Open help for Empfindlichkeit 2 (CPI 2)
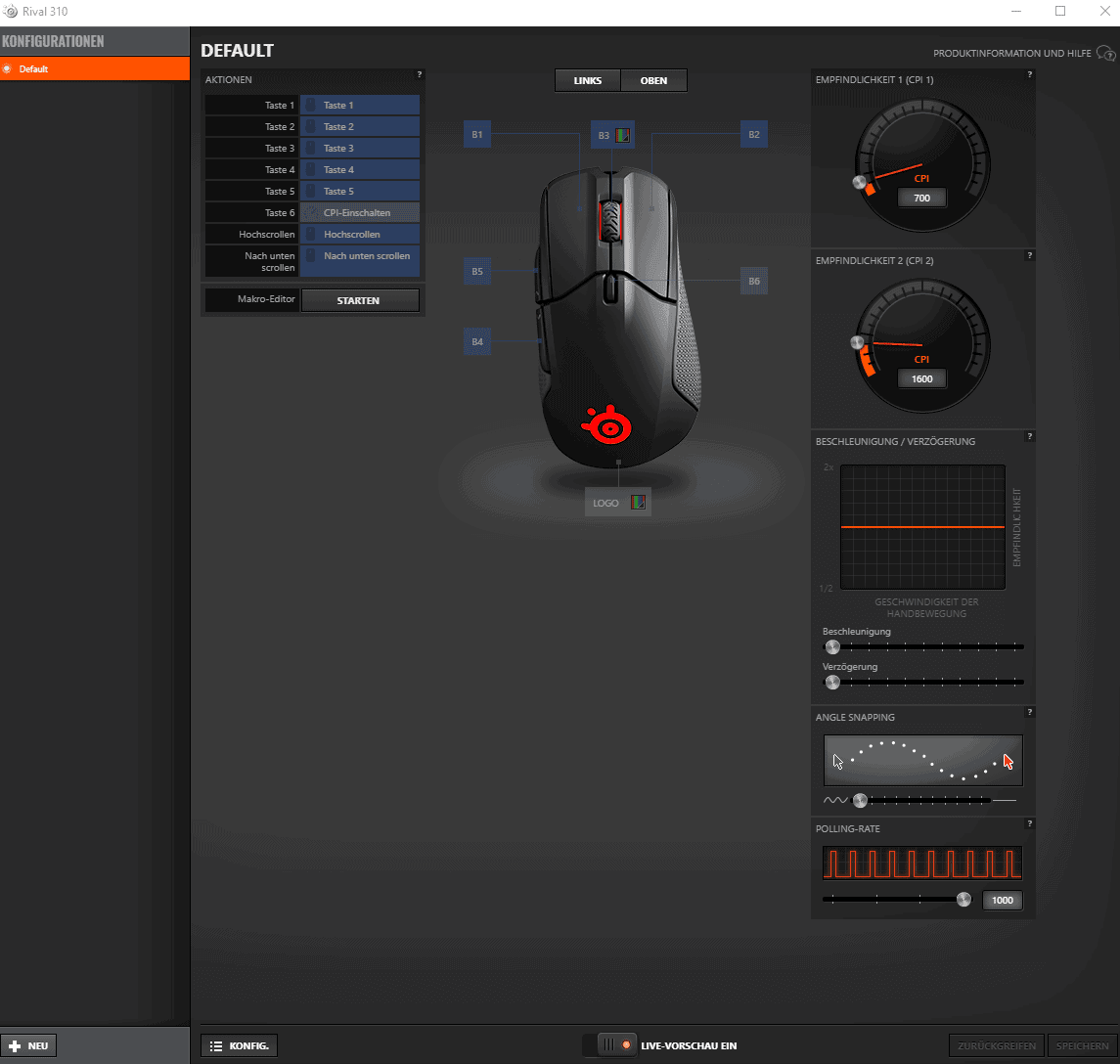Viewport: 1120px width, 1064px height. [x=1029, y=255]
